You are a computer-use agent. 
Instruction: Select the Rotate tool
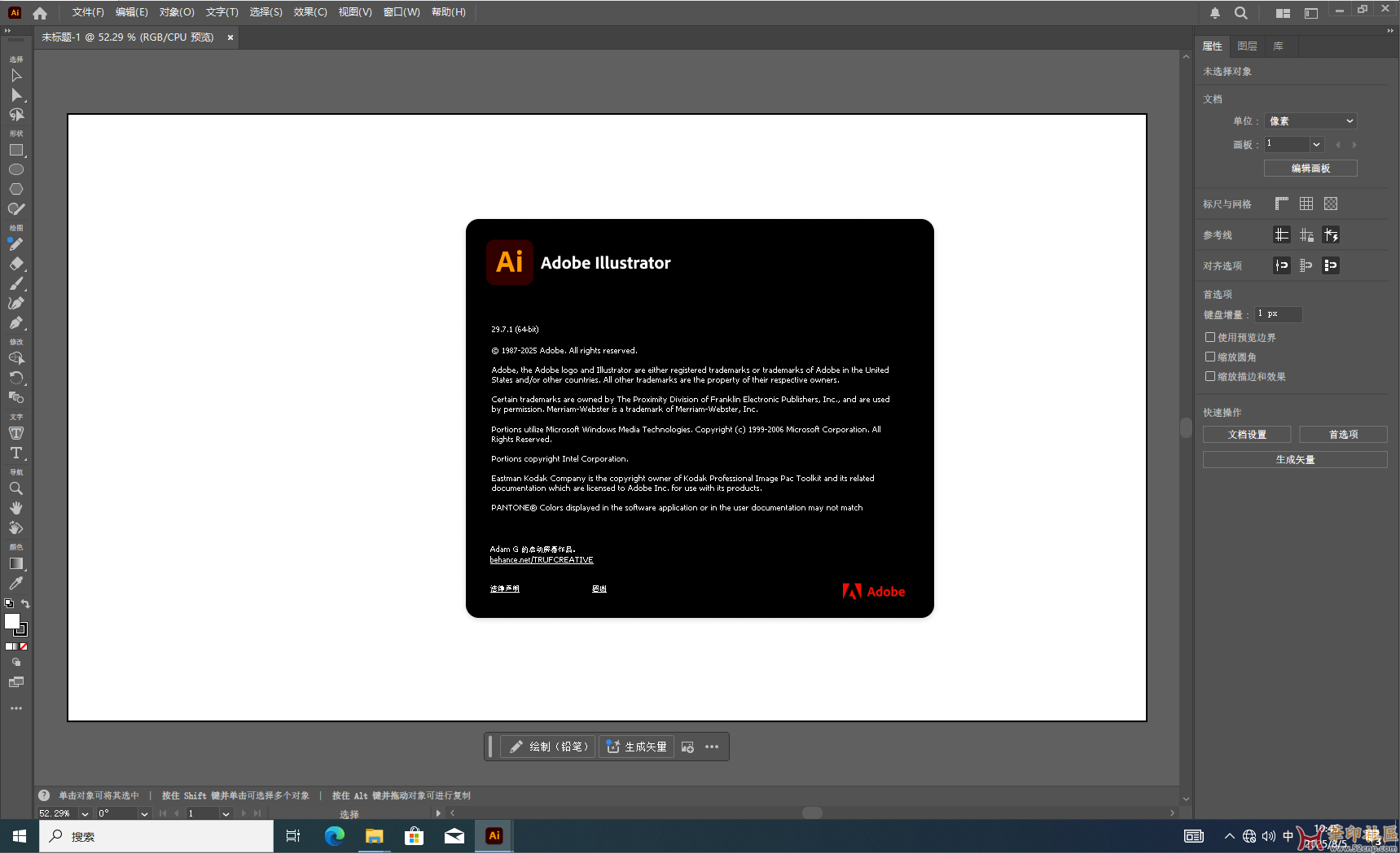click(x=16, y=378)
